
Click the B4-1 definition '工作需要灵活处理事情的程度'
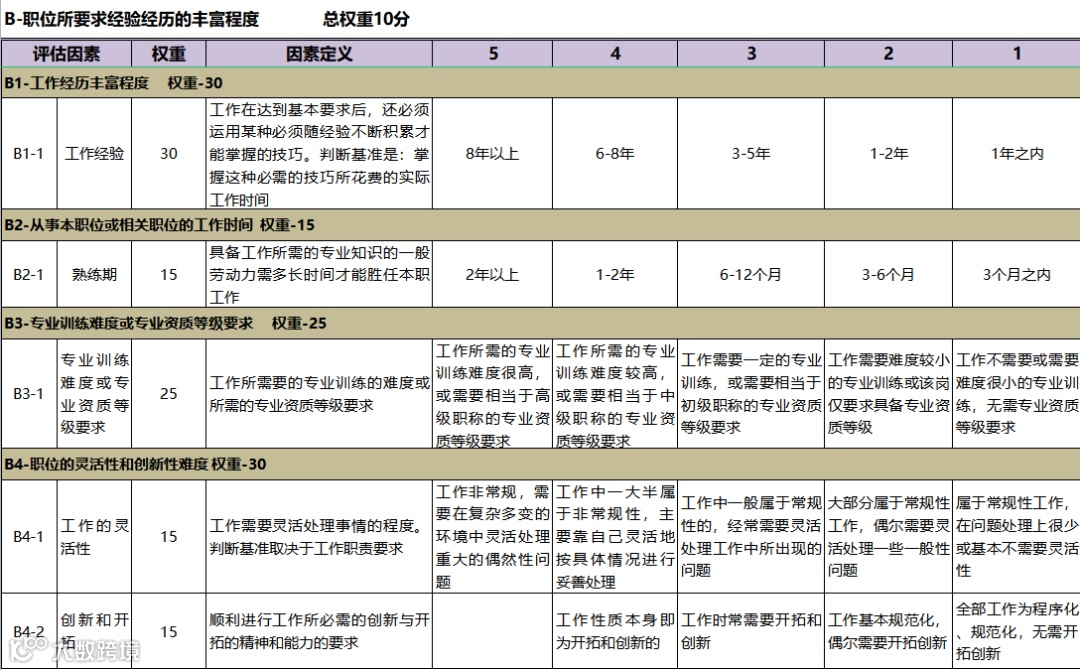(x=319, y=536)
